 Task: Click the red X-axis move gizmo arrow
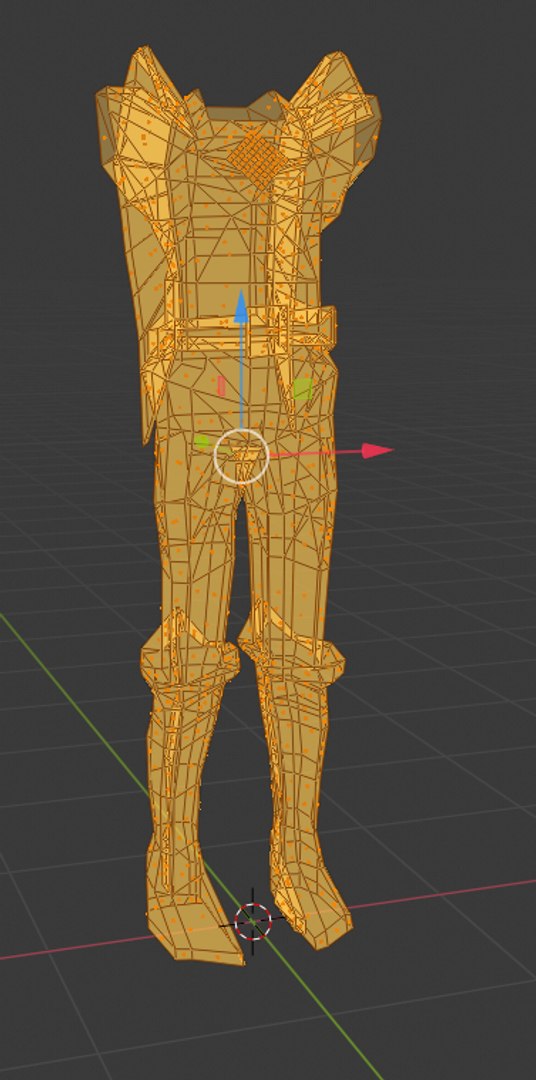377,451
